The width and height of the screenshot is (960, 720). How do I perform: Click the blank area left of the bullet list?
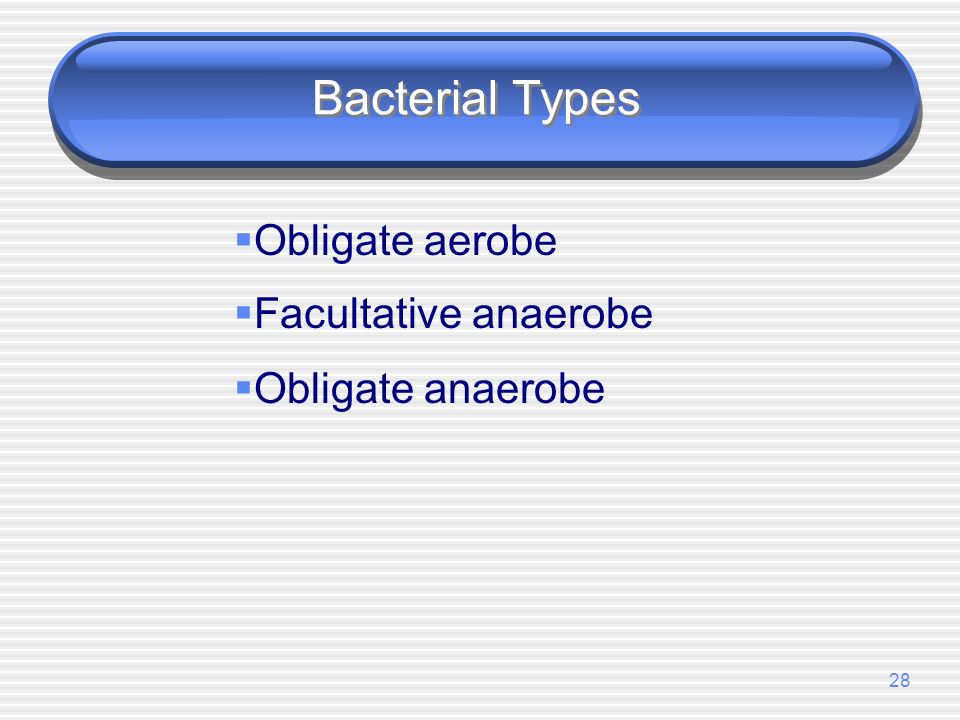(116, 313)
